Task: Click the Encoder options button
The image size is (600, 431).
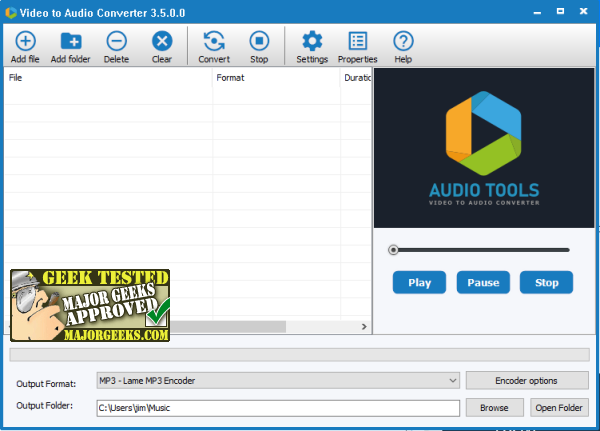Action: tap(527, 380)
